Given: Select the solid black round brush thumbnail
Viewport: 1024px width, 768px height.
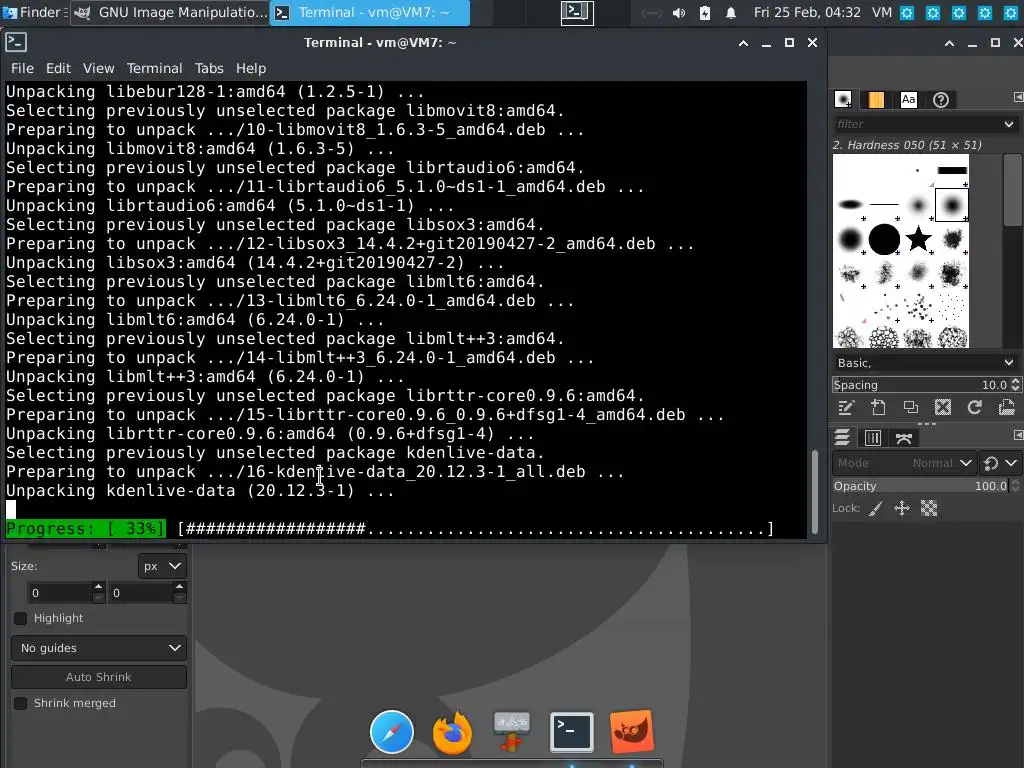Looking at the screenshot, I should pyautogui.click(x=884, y=239).
